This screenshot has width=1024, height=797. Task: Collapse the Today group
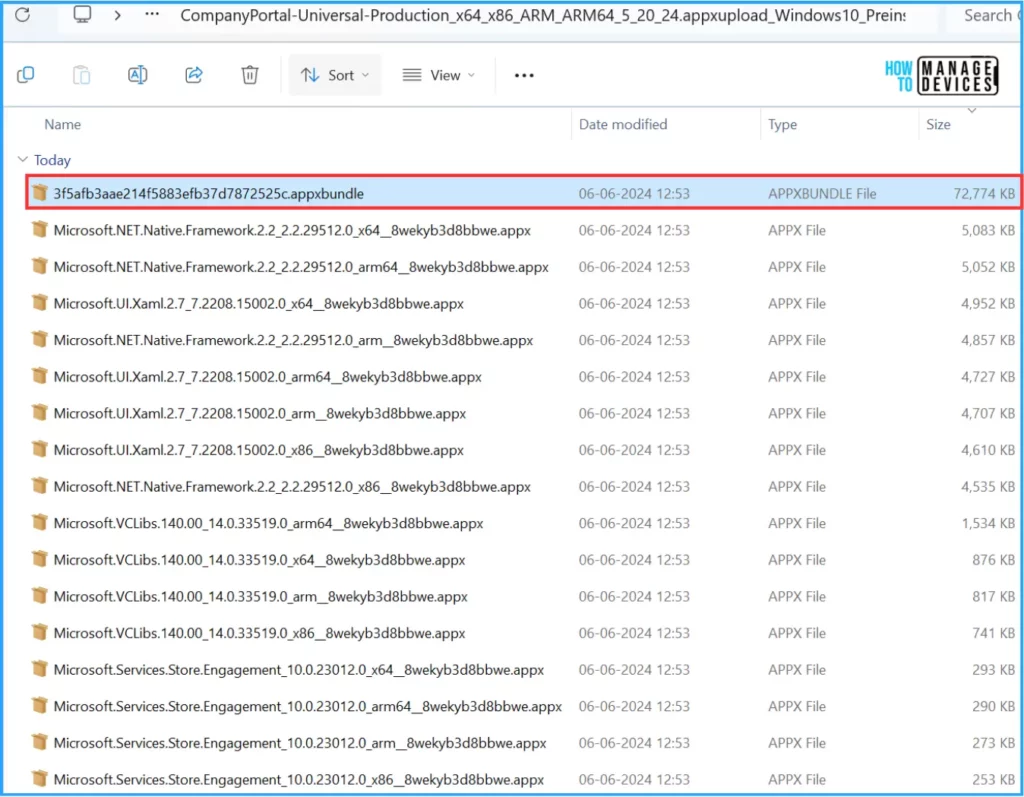click(x=23, y=159)
